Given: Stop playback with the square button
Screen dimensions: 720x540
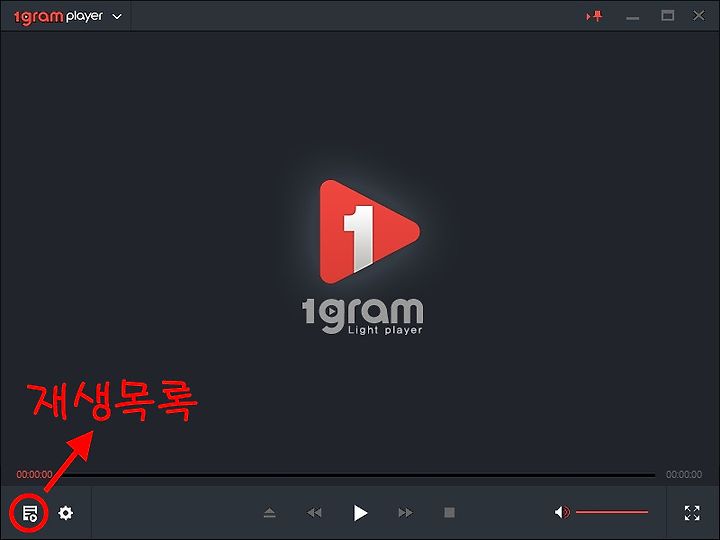Looking at the screenshot, I should pyautogui.click(x=450, y=512).
